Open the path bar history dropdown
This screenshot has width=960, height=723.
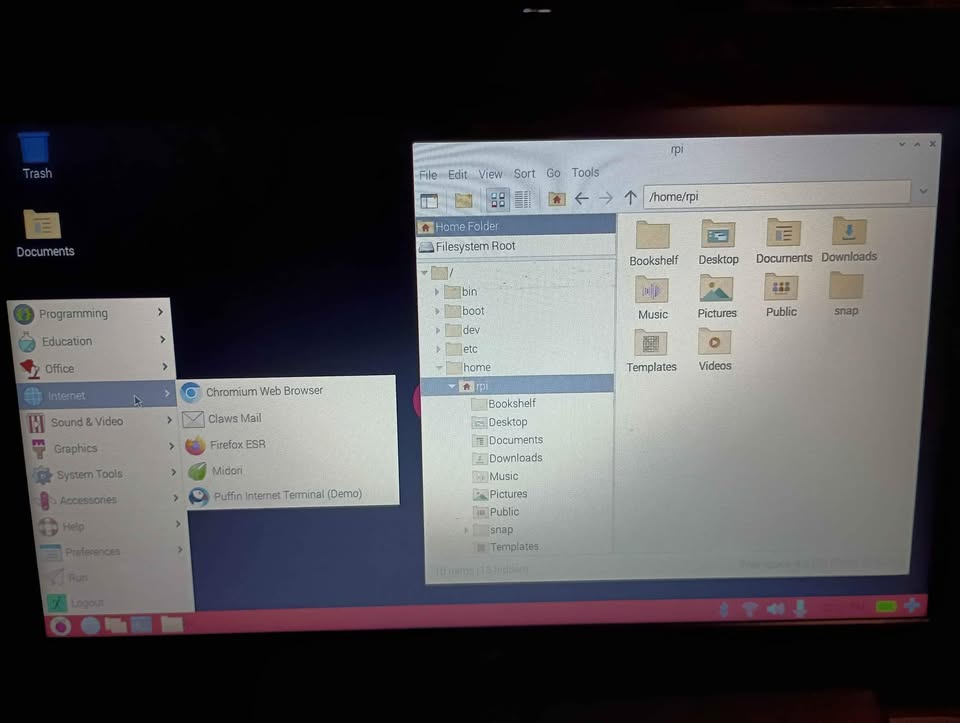(923, 192)
